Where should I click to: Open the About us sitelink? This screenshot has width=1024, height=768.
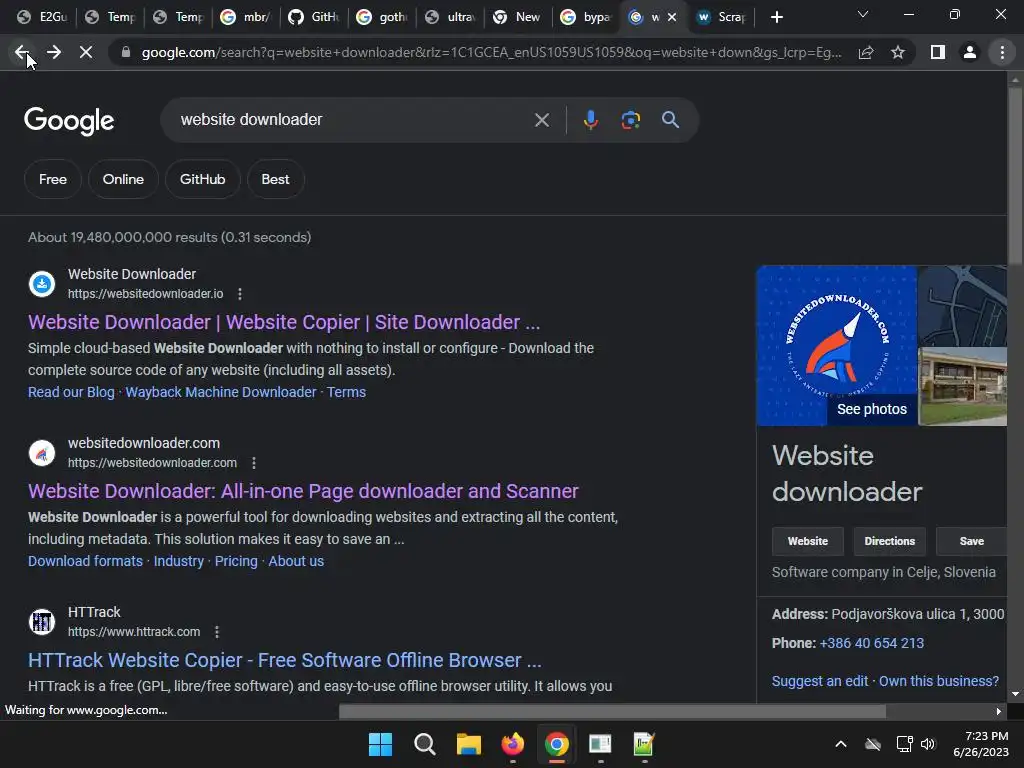pos(296,562)
